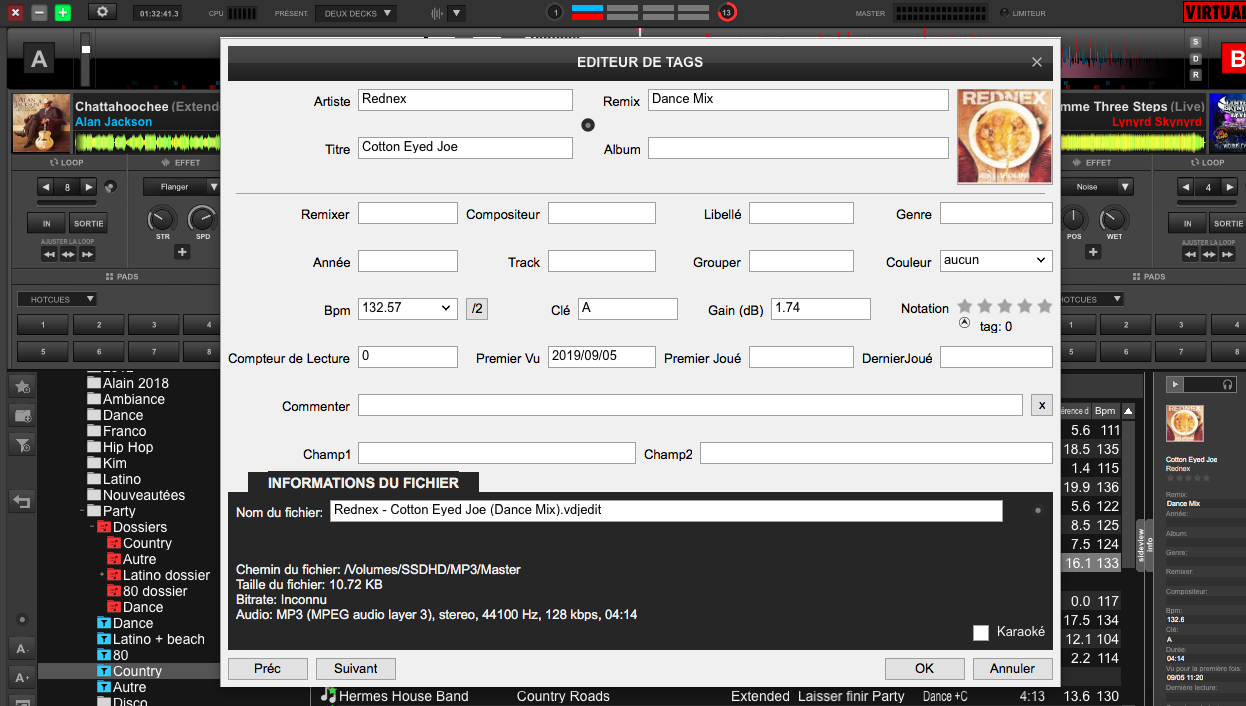The height and width of the screenshot is (706, 1246).
Task: Click the add virtual folder icon in sidebar
Action: 22,415
